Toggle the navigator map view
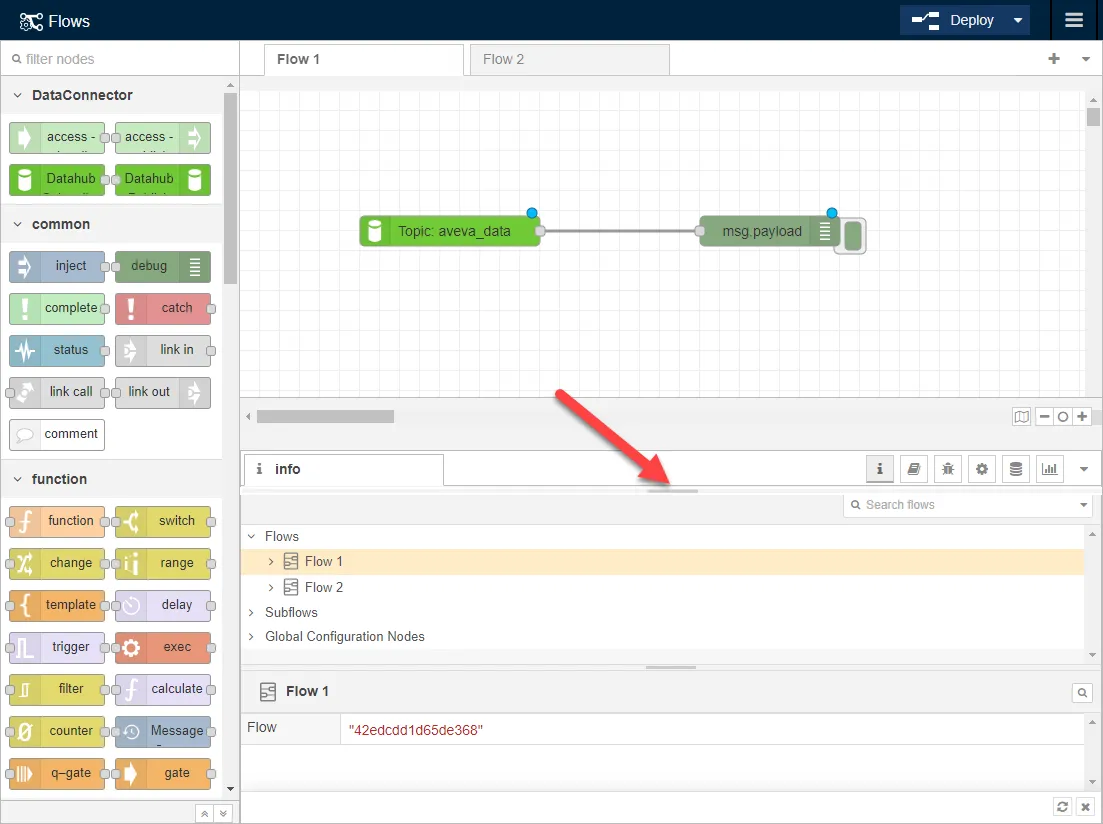The width and height of the screenshot is (1103, 824). tap(1021, 417)
